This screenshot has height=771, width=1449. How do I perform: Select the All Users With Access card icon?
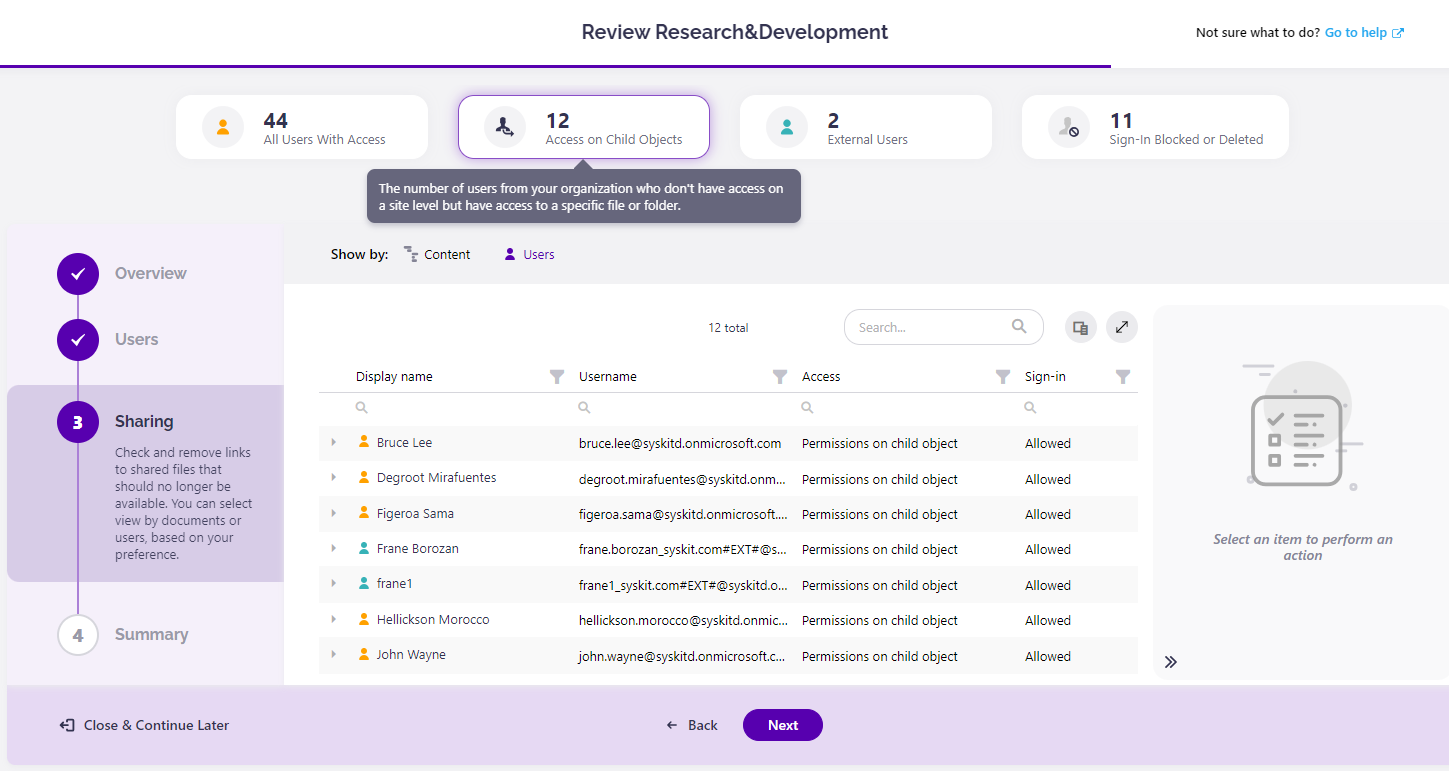tap(222, 127)
